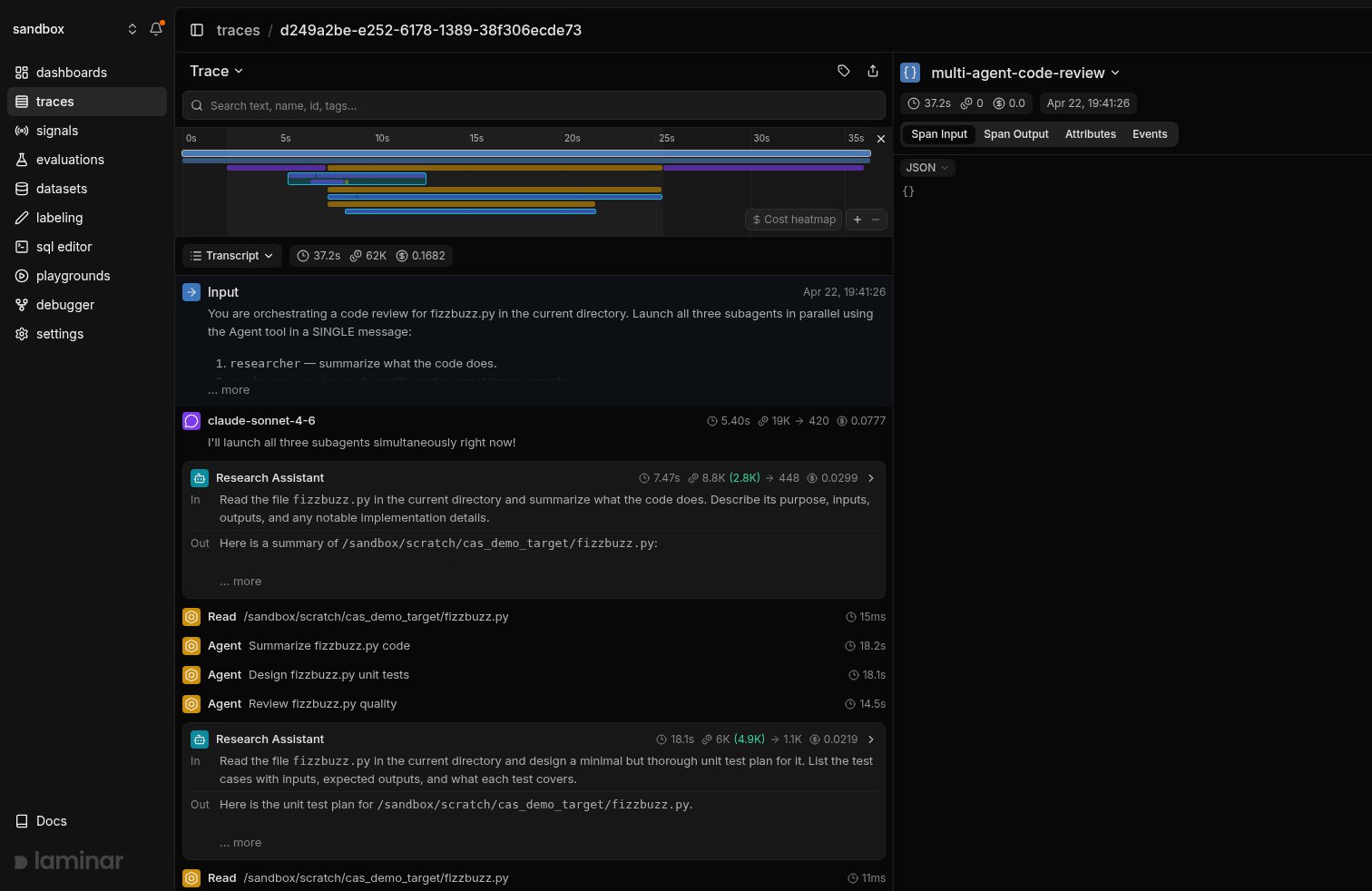Open the notifications bell icon
Screen dimensions: 1372x891
point(156,29)
